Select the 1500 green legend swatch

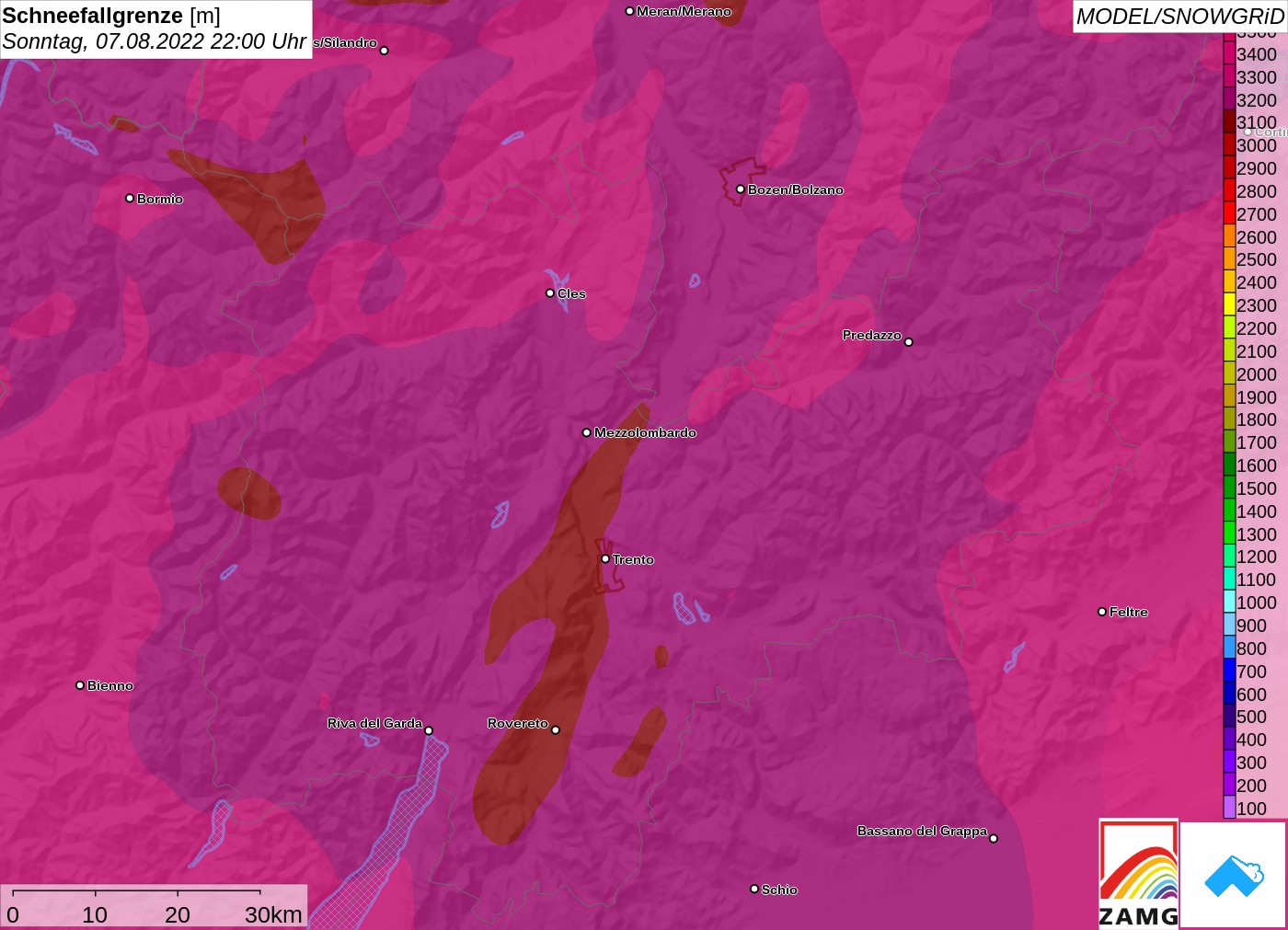[1229, 488]
